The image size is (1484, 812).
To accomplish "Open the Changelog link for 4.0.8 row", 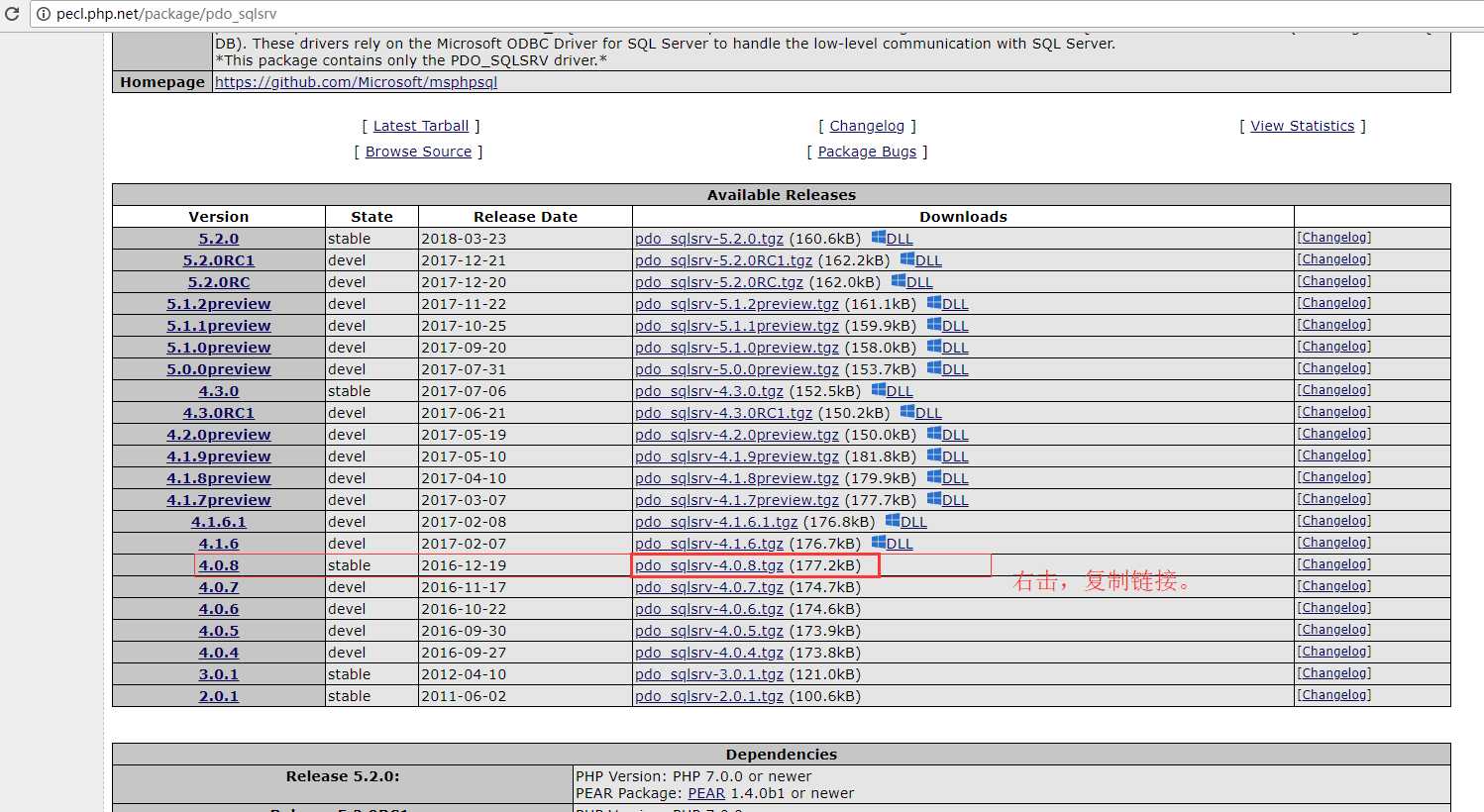I will click(x=1334, y=564).
